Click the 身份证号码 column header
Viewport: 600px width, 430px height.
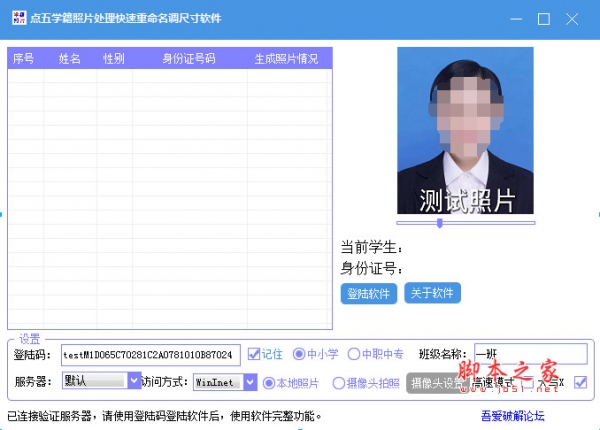click(189, 59)
